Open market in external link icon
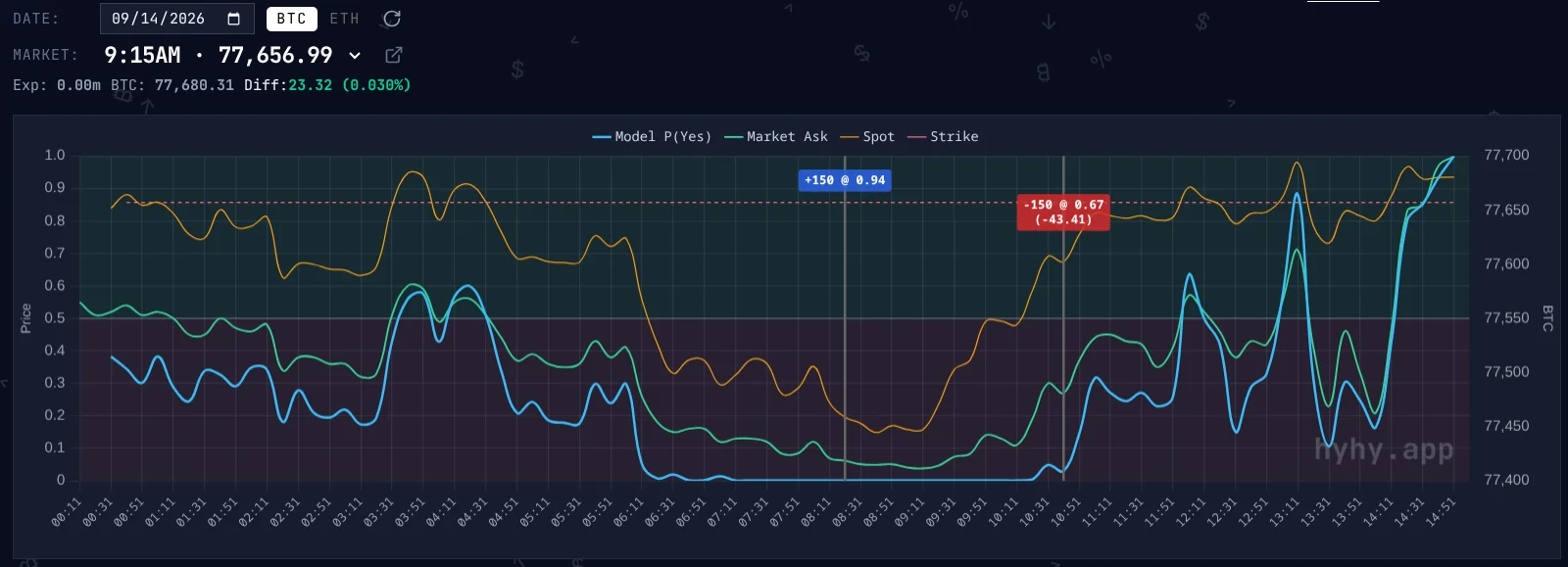1568x567 pixels. coord(394,55)
